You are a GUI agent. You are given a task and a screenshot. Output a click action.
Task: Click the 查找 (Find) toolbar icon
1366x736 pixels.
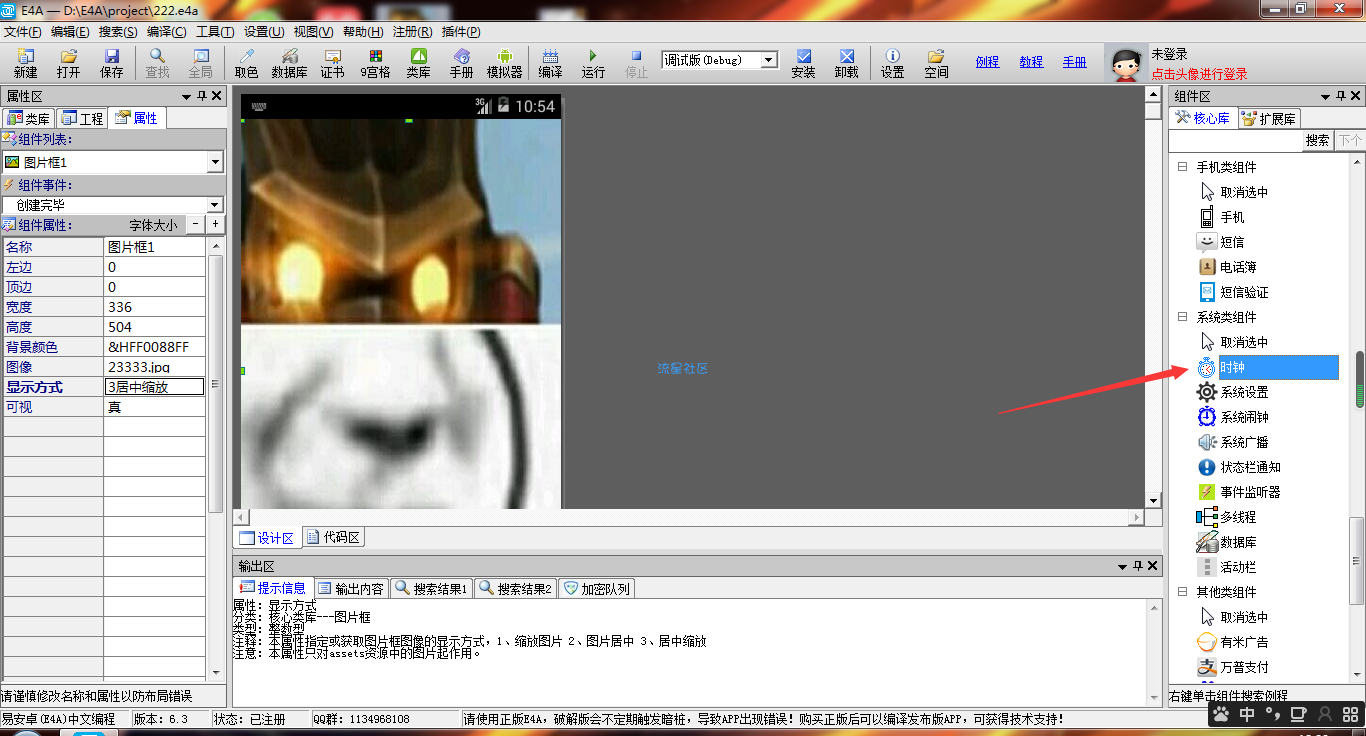pyautogui.click(x=157, y=63)
